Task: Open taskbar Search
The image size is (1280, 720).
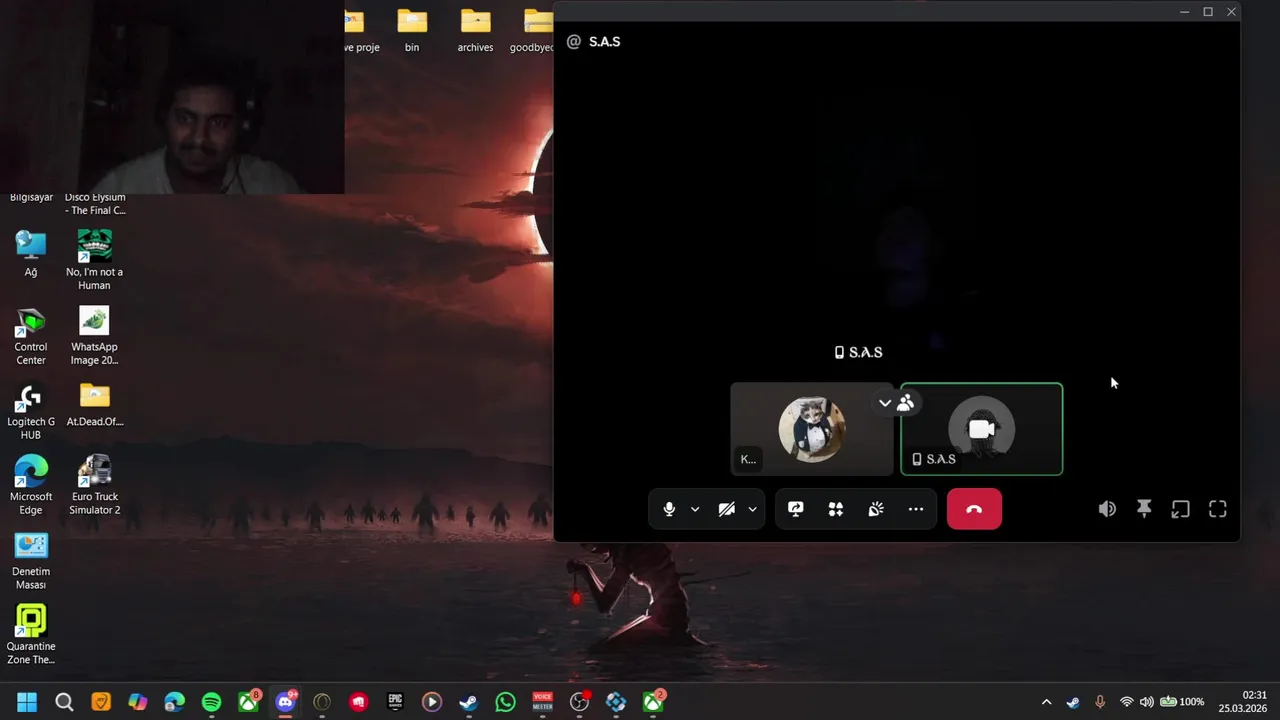Action: click(x=64, y=702)
